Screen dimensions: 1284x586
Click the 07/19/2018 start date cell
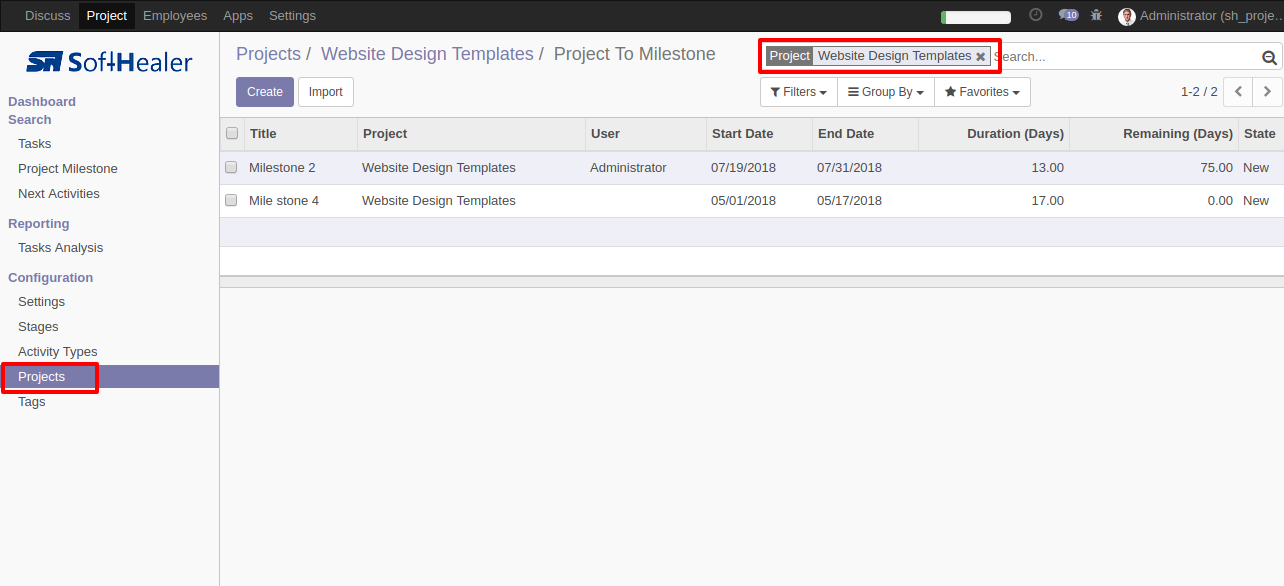(x=743, y=168)
